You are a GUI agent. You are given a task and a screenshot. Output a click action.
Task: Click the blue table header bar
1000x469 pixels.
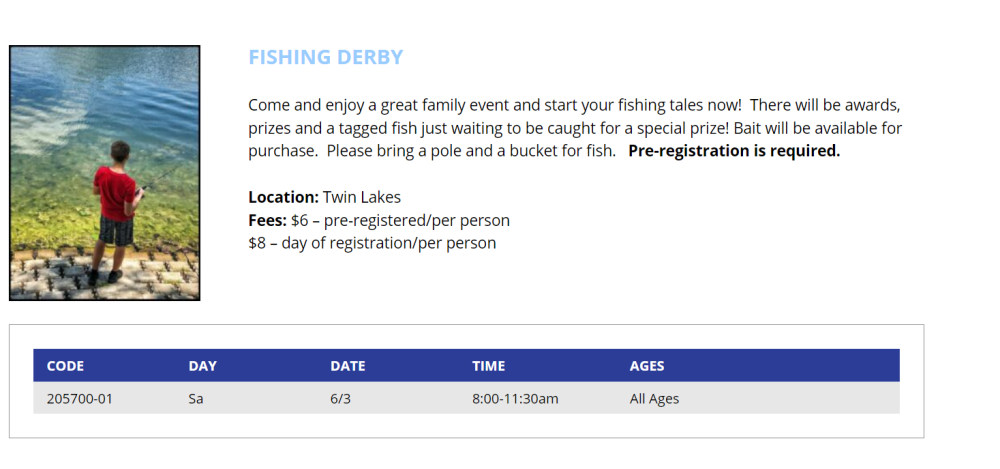[x=466, y=366]
